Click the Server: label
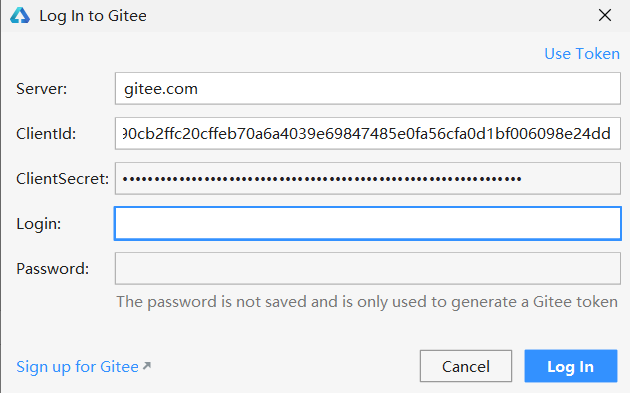630x393 pixels. pyautogui.click(x=41, y=89)
